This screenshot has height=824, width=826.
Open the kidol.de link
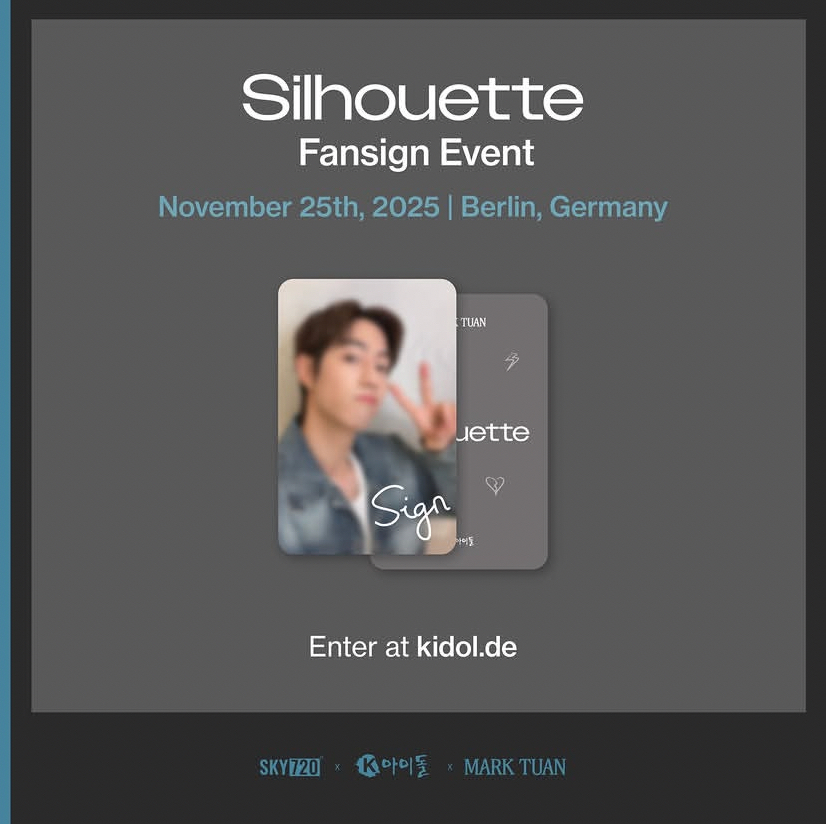tap(467, 646)
